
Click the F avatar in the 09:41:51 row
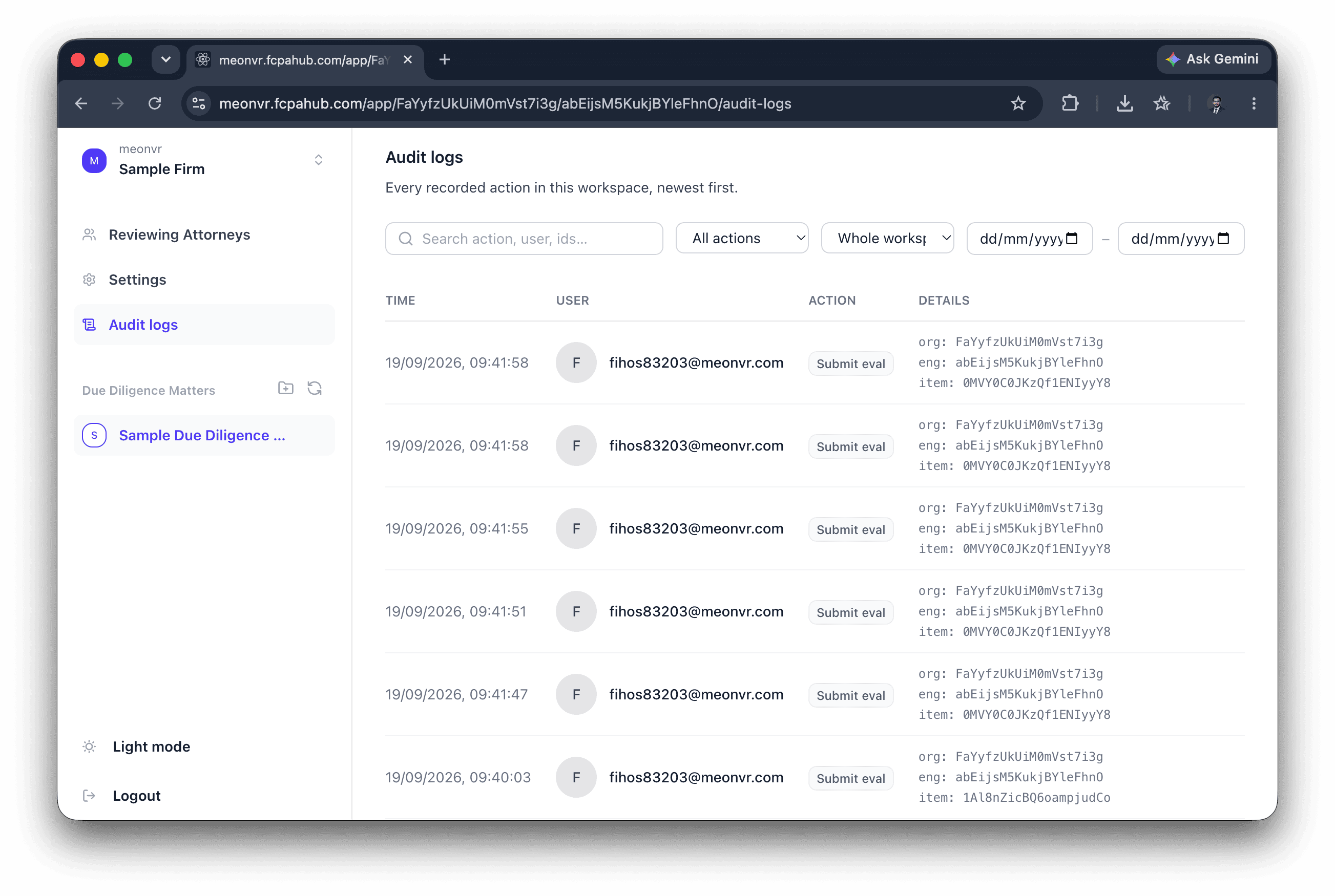pos(576,611)
